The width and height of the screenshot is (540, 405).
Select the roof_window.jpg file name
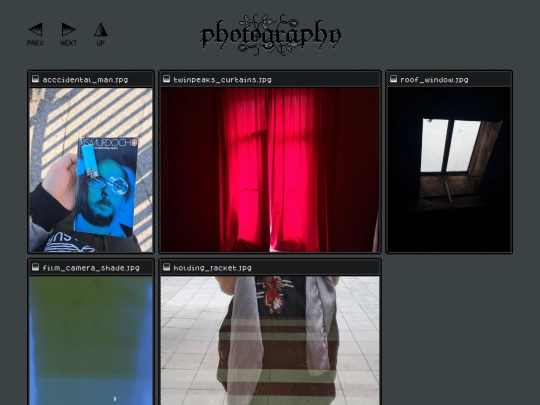pos(434,80)
